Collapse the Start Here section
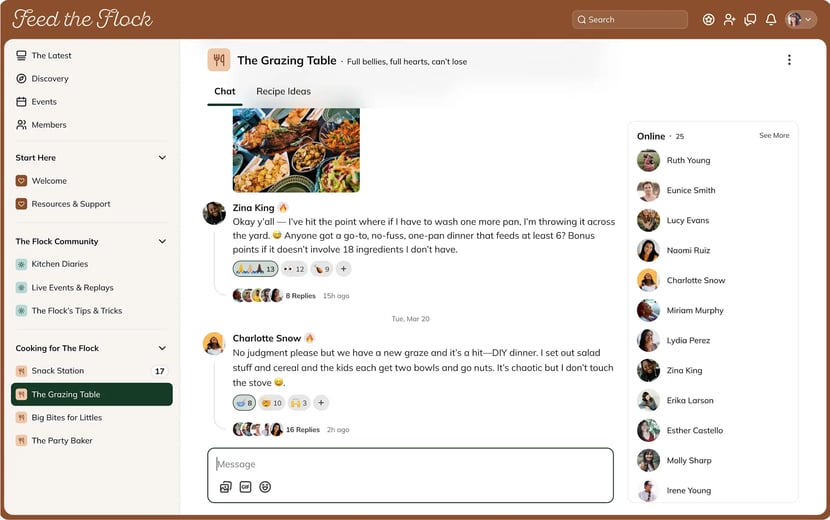The width and height of the screenshot is (830, 520). 162,158
